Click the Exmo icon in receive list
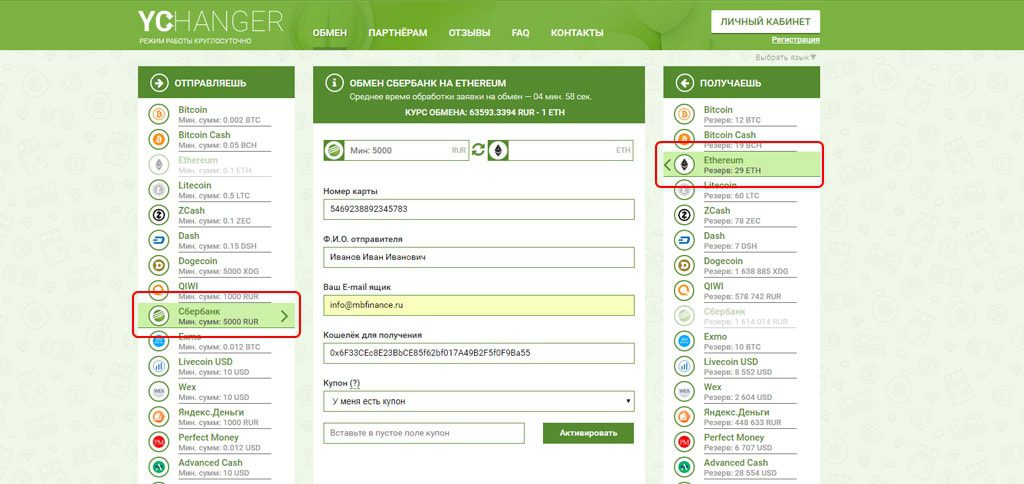 [x=684, y=341]
